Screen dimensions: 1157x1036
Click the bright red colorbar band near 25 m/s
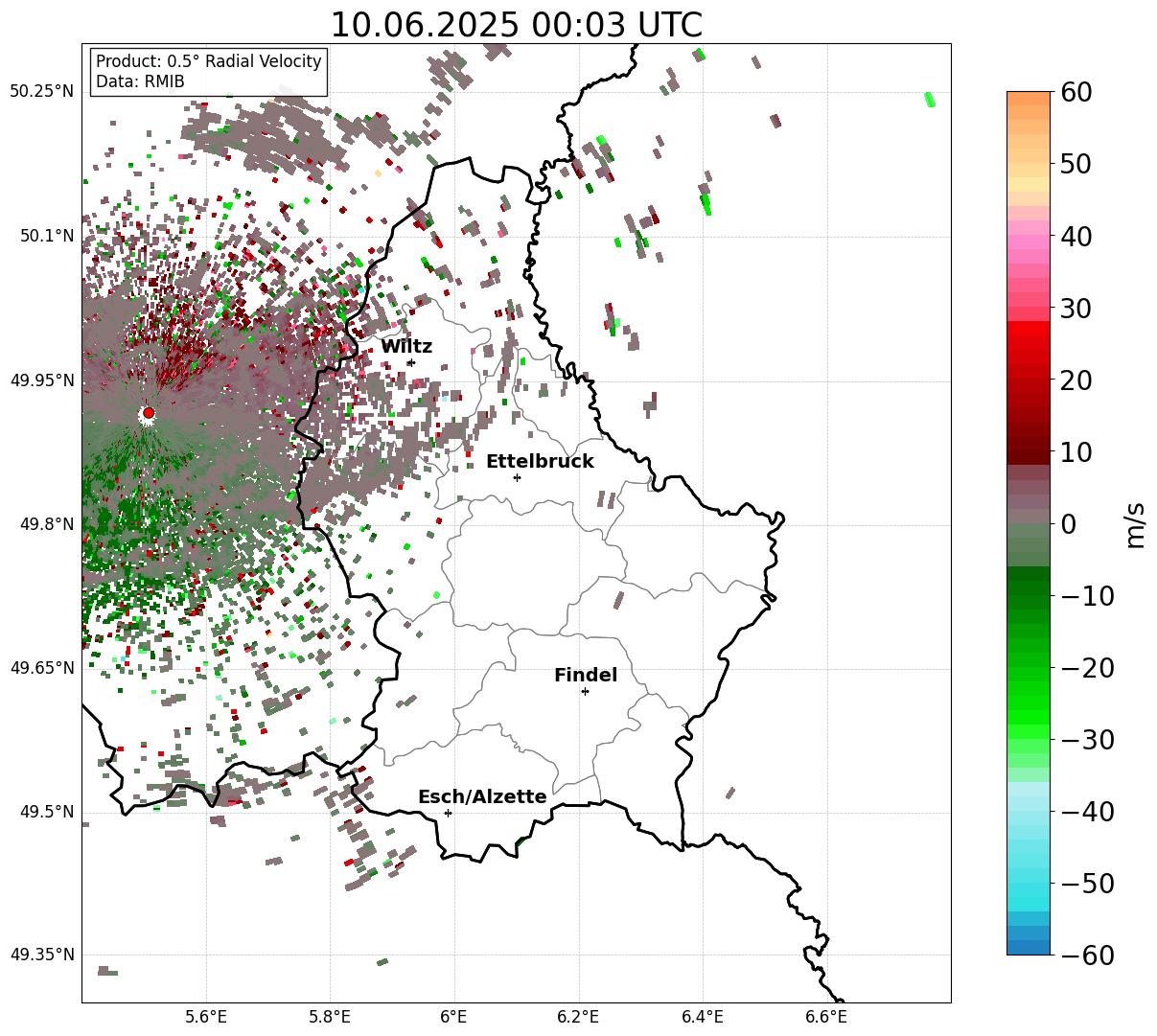[1029, 343]
